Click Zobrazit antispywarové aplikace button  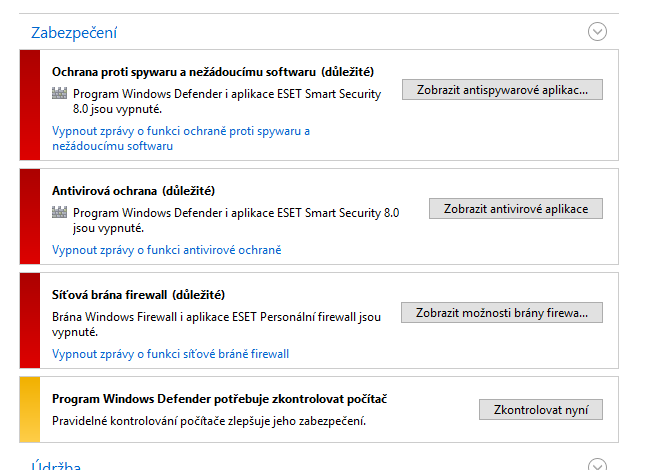pyautogui.click(x=503, y=90)
